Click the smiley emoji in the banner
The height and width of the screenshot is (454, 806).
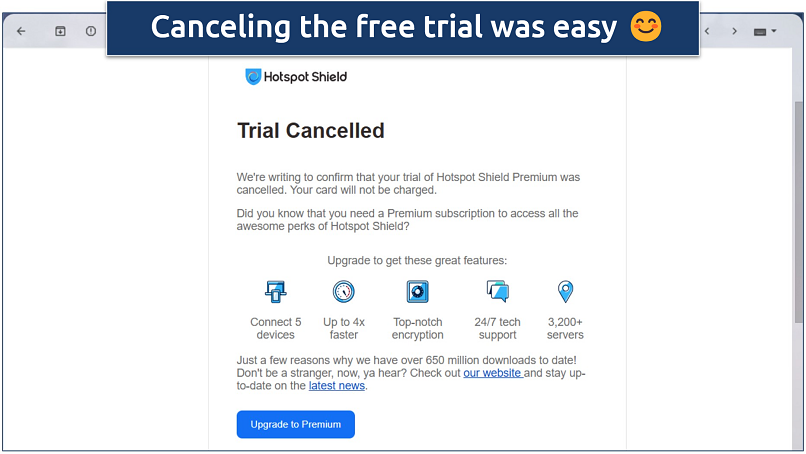646,27
